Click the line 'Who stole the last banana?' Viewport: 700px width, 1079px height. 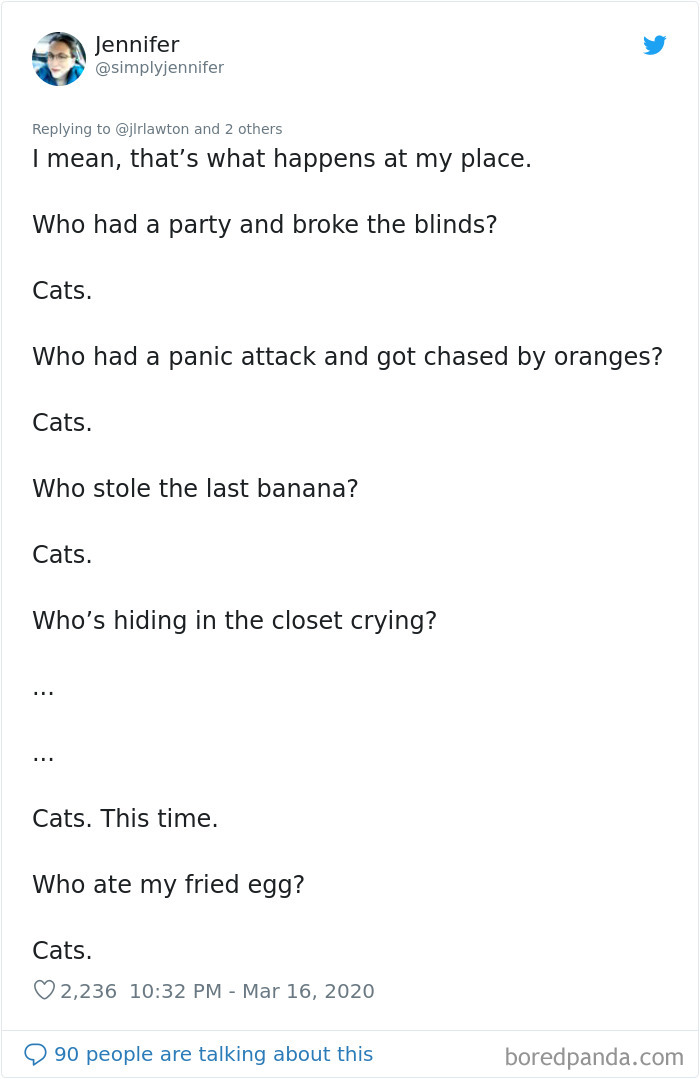coord(195,488)
